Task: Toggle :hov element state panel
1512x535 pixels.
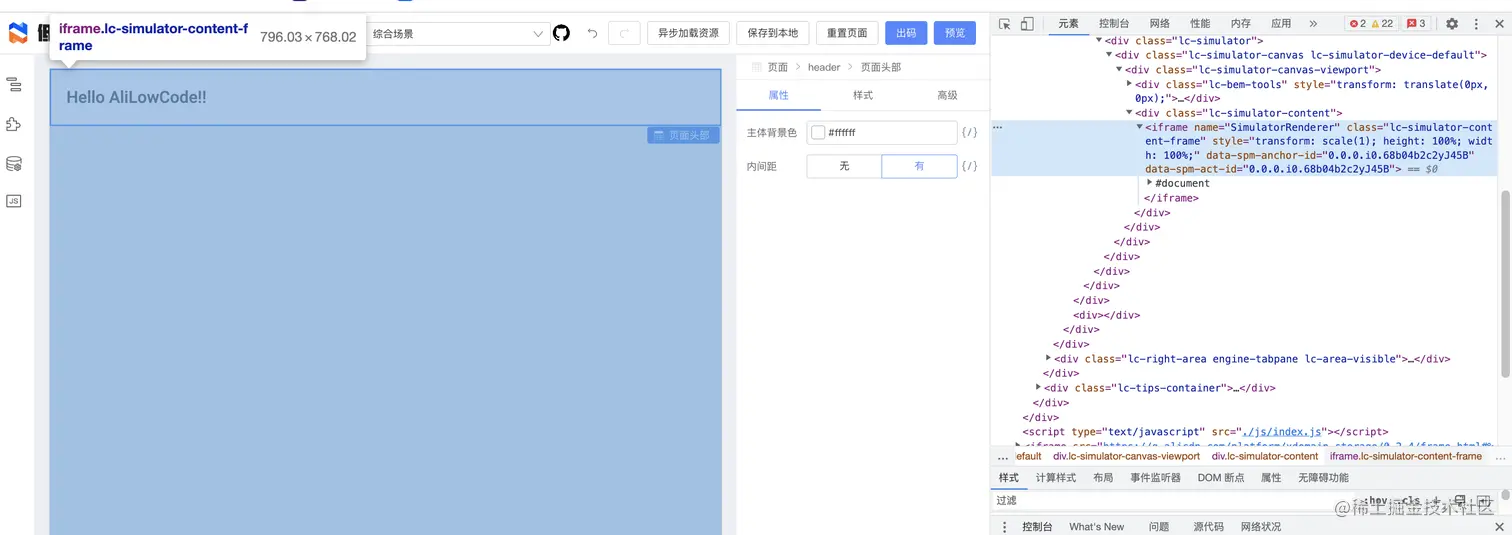Action: [1378, 501]
